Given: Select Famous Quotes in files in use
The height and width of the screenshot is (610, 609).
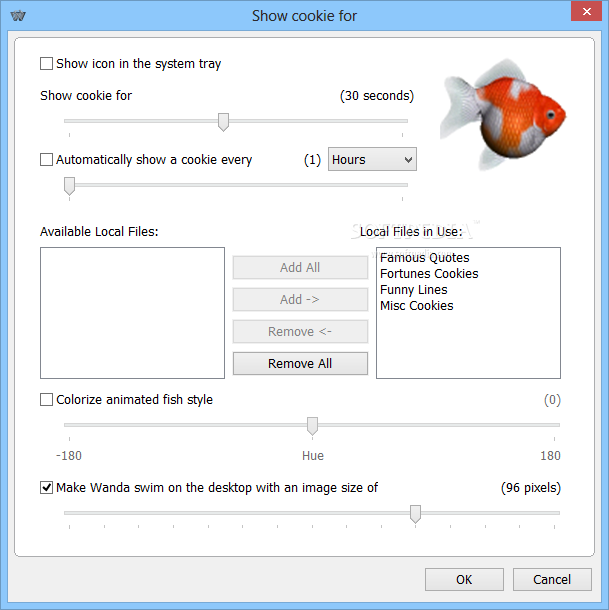Looking at the screenshot, I should 425,258.
